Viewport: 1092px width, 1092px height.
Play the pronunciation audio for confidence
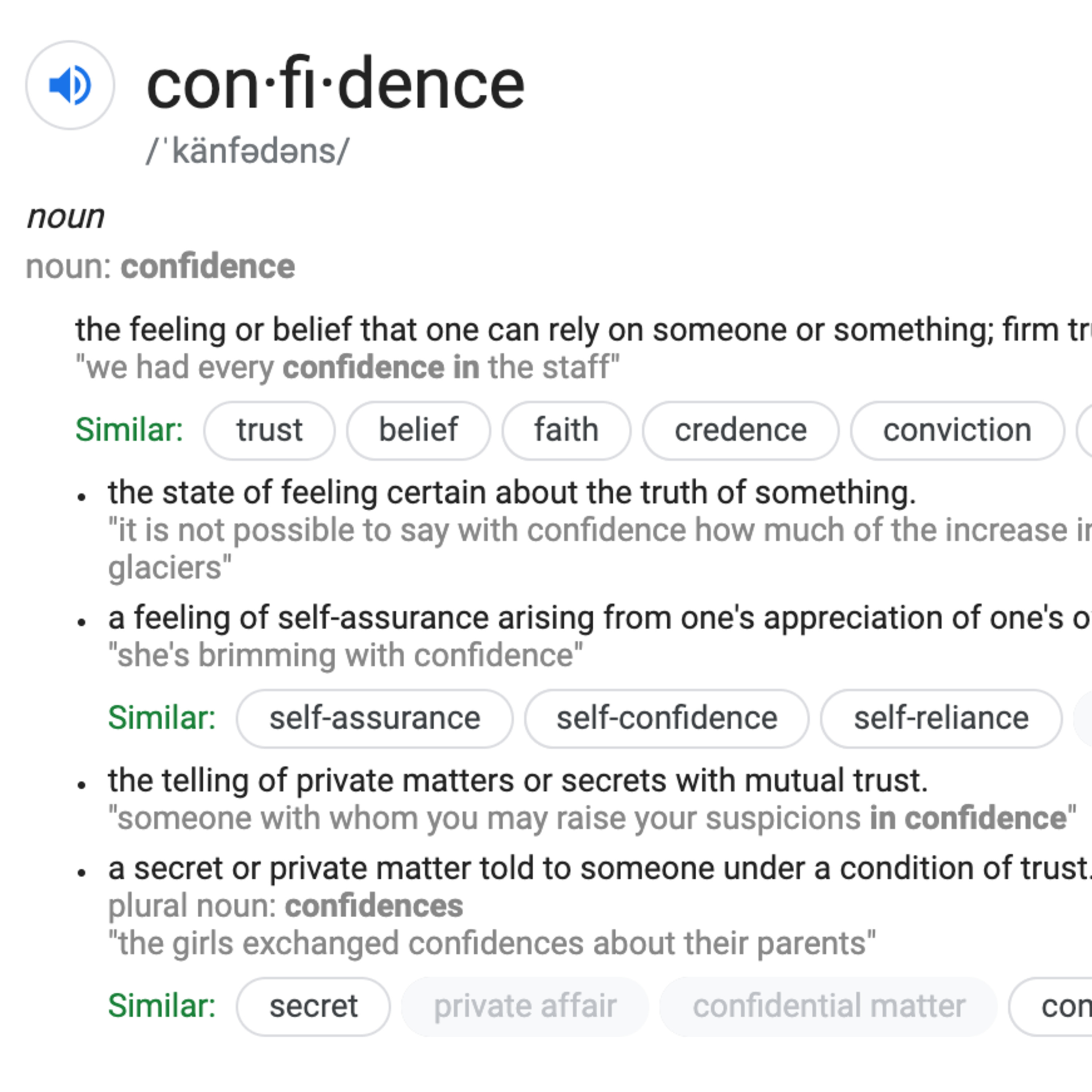(x=70, y=85)
